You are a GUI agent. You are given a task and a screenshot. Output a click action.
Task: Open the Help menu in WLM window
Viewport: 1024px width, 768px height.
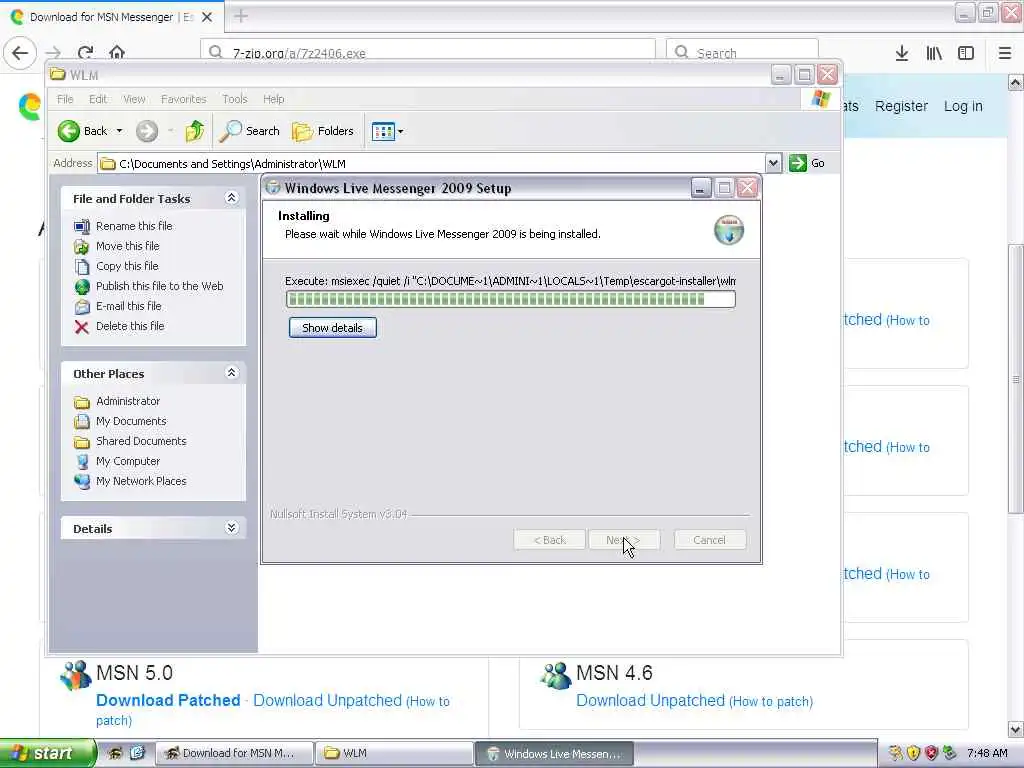coord(274,99)
